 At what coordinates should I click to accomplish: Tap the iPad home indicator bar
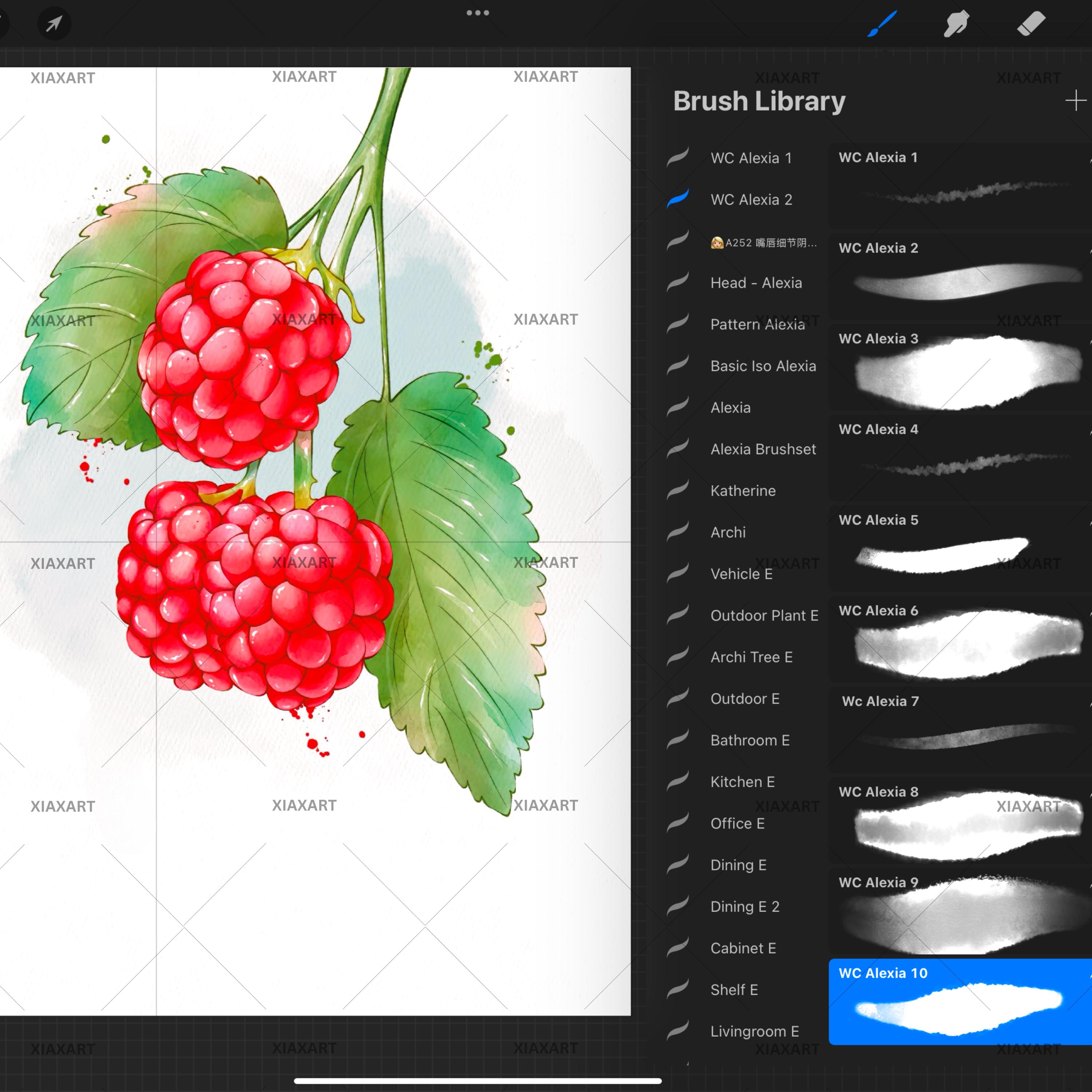(x=478, y=1081)
